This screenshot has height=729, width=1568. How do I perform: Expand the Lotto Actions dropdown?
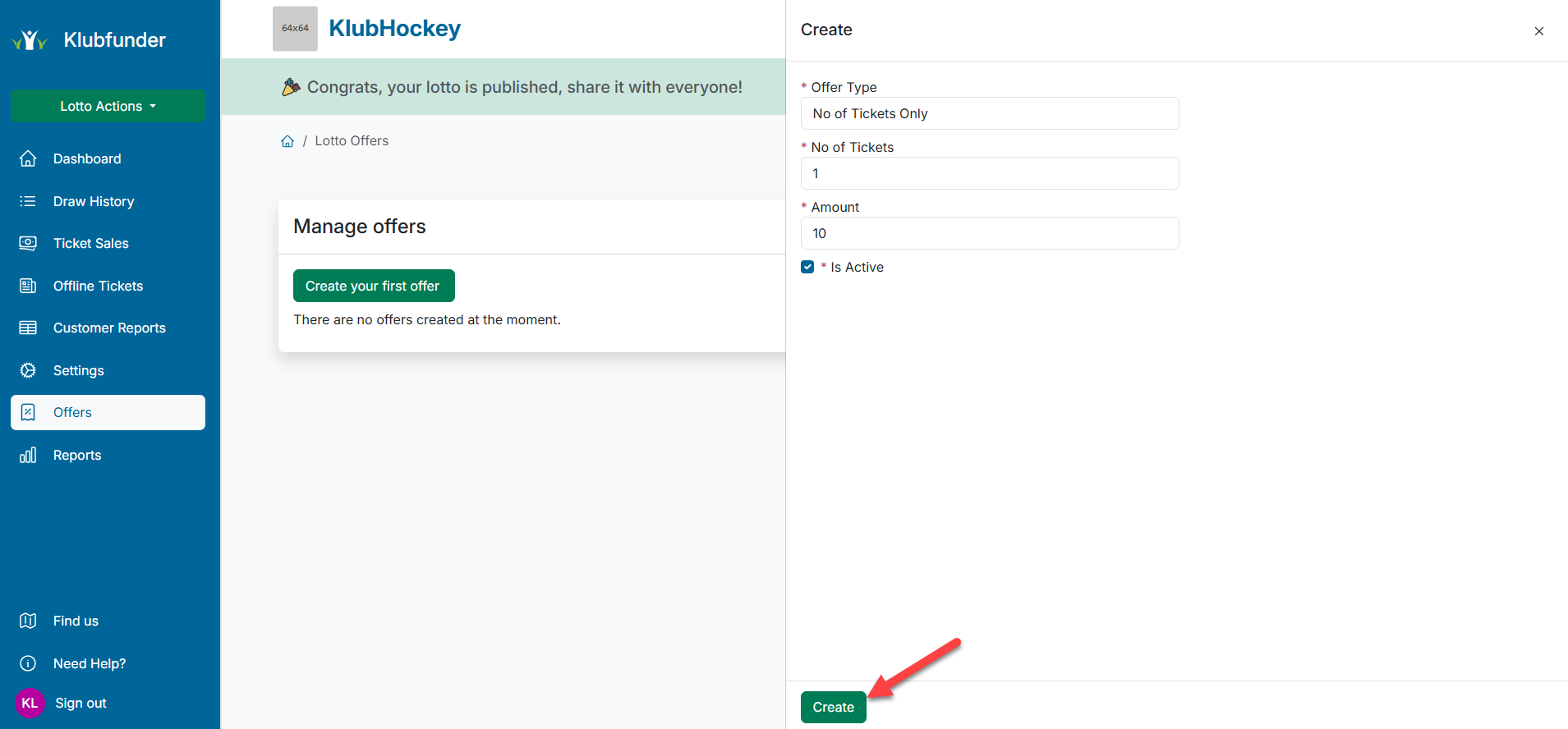pos(108,106)
